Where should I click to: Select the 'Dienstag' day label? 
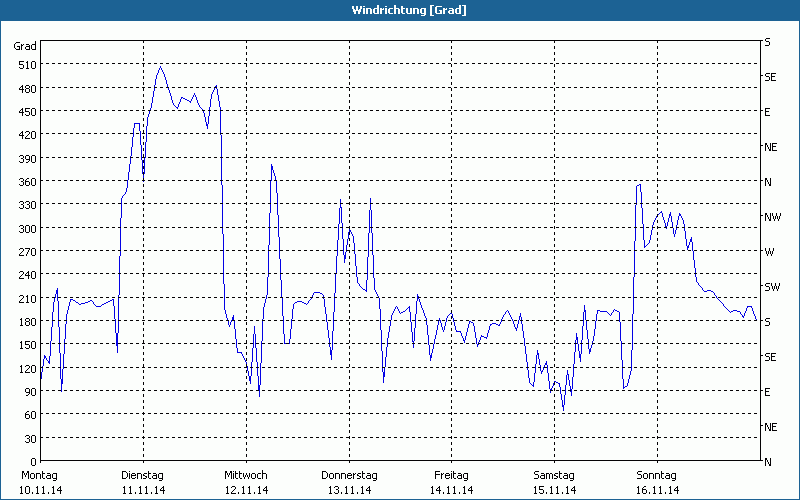click(x=142, y=476)
